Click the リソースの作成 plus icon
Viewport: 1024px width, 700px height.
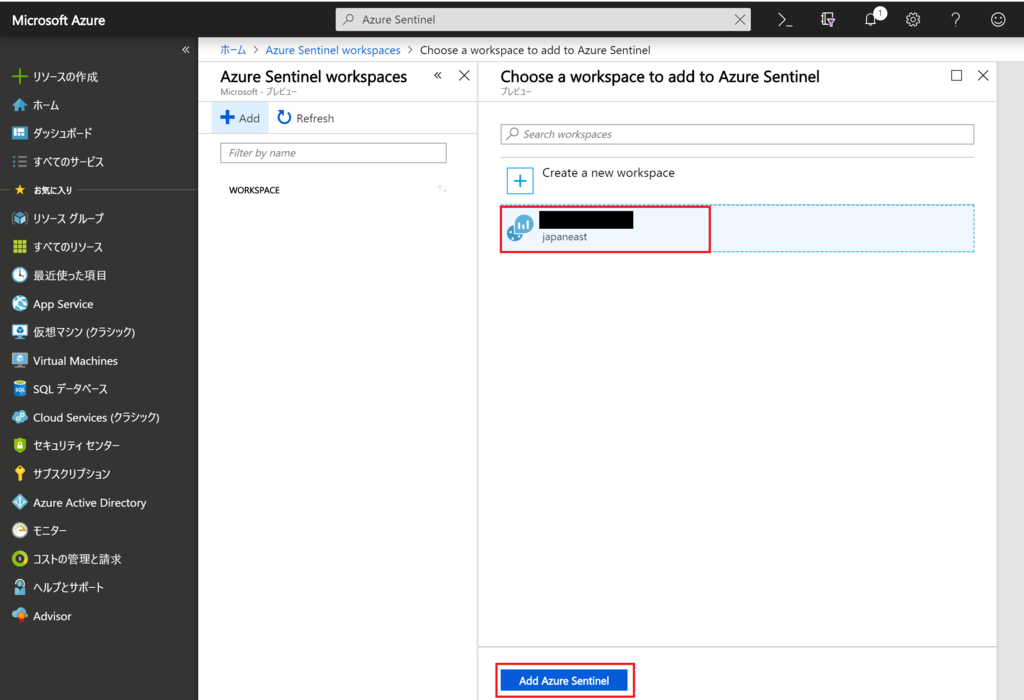click(20, 76)
